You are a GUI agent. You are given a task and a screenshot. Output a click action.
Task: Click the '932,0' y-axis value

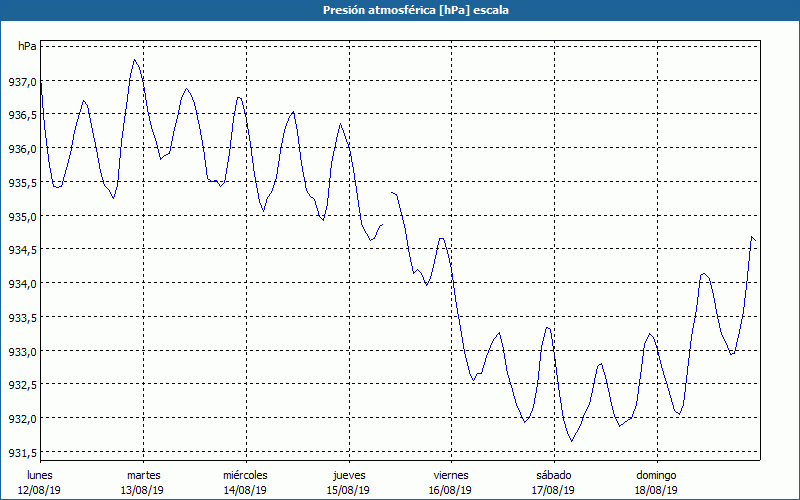click(22, 419)
